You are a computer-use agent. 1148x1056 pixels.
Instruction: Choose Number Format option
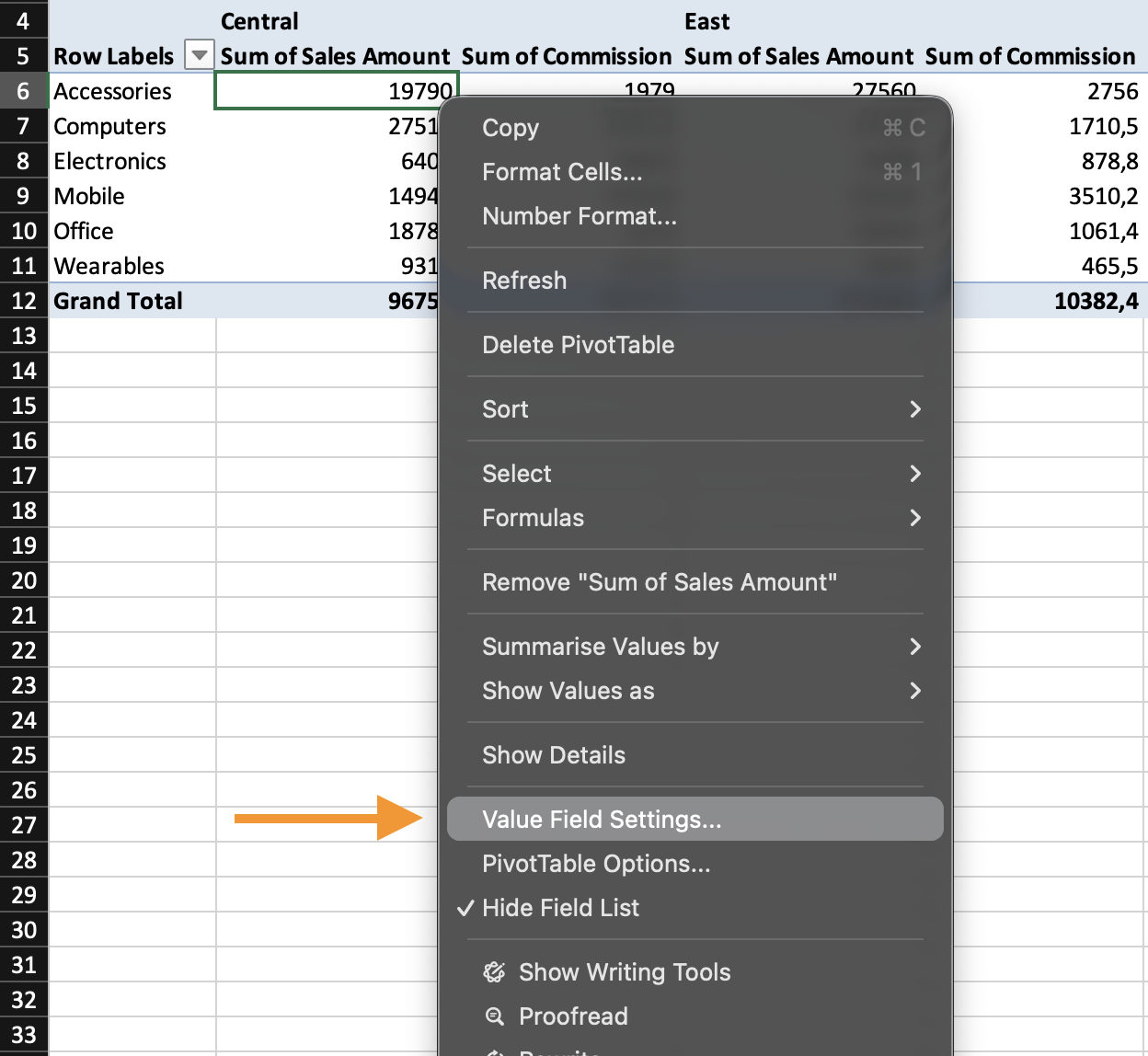click(580, 216)
